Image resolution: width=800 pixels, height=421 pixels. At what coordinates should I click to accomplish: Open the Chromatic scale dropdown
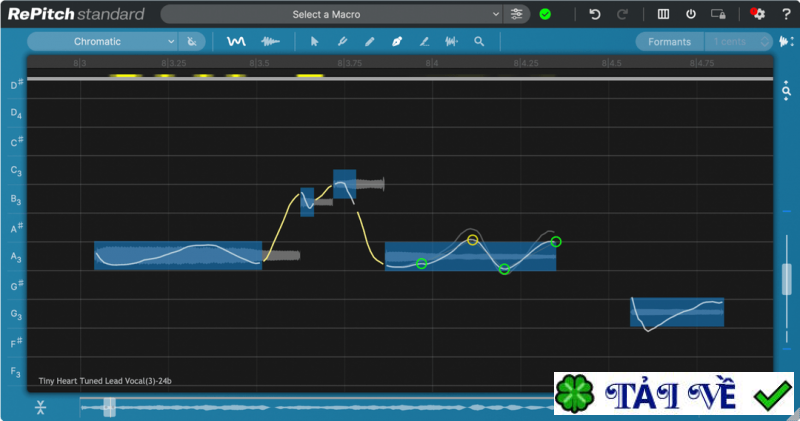(103, 41)
